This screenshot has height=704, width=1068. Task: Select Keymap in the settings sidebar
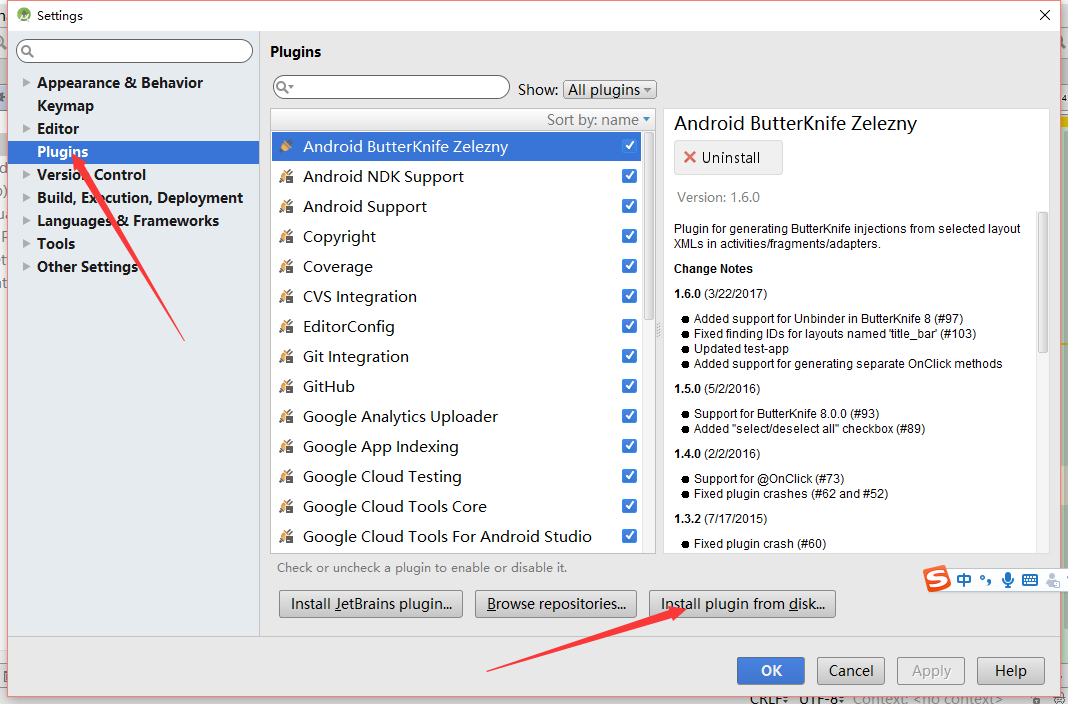(65, 106)
